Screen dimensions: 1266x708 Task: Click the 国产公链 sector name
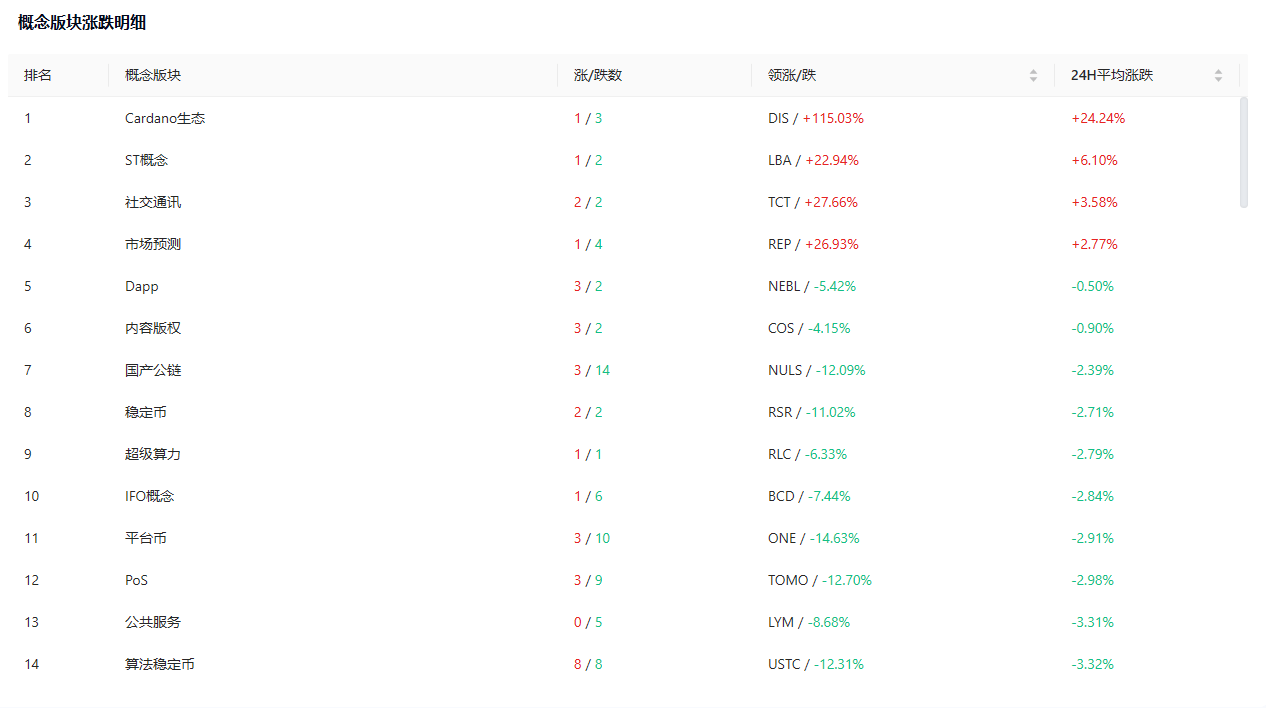click(x=153, y=370)
